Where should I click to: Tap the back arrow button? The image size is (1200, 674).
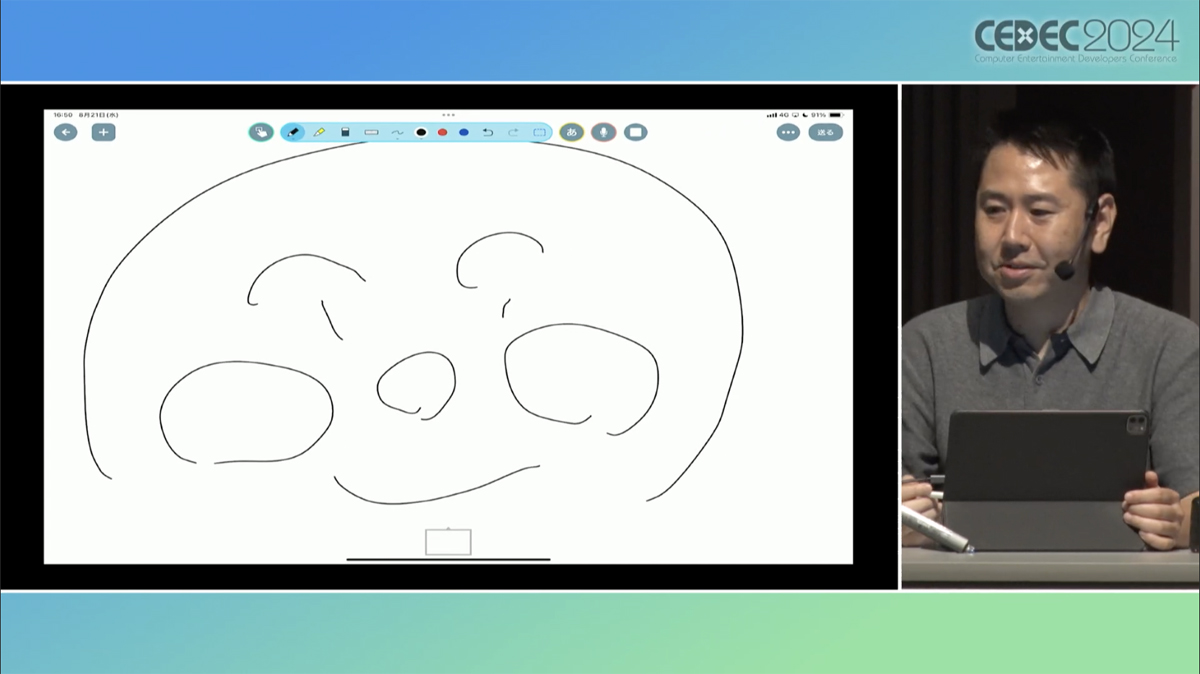66,132
